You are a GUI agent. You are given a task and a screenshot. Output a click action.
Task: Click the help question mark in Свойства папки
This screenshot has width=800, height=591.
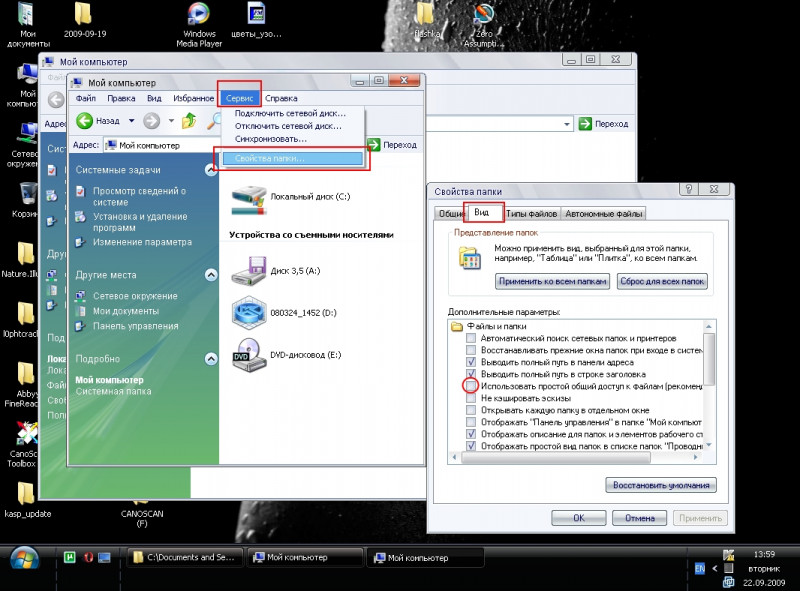pyautogui.click(x=689, y=189)
